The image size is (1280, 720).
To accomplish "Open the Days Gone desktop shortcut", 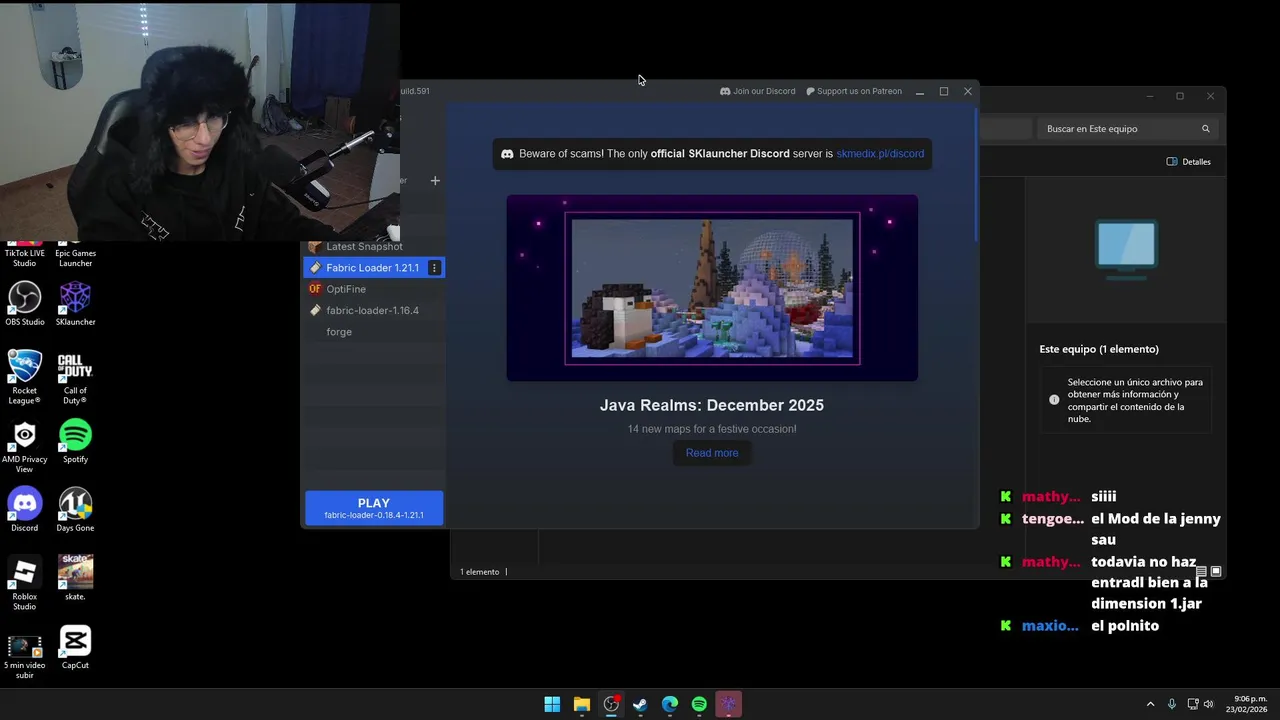I will pos(75,510).
